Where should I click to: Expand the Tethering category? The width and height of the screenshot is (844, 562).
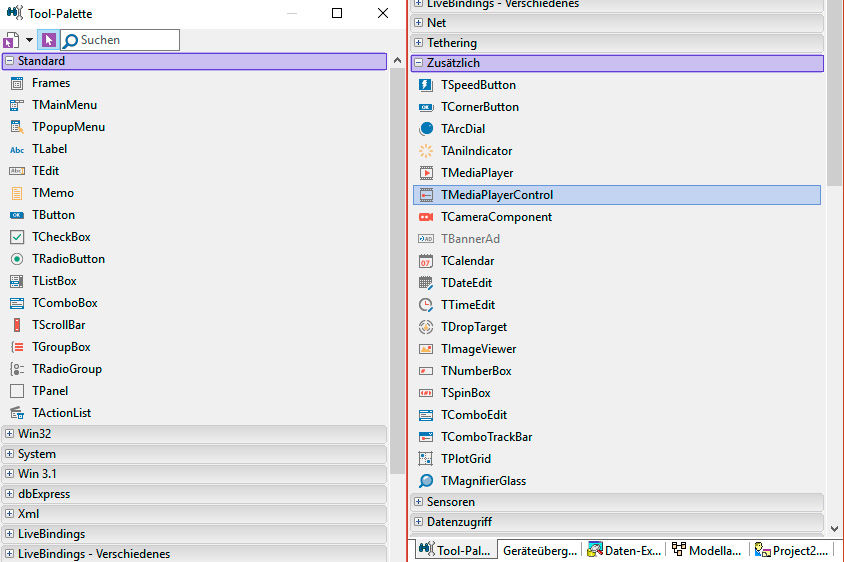pyautogui.click(x=418, y=43)
